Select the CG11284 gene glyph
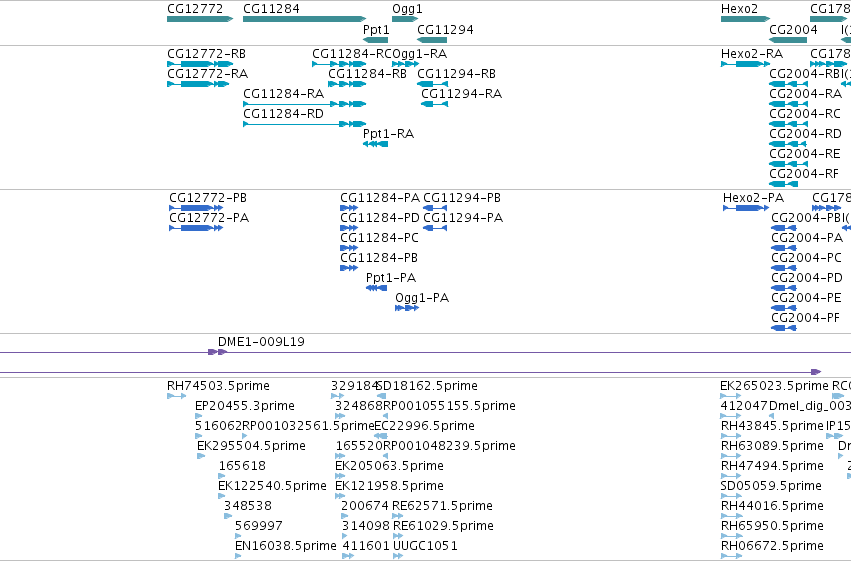This screenshot has height=561, width=851. [x=304, y=19]
